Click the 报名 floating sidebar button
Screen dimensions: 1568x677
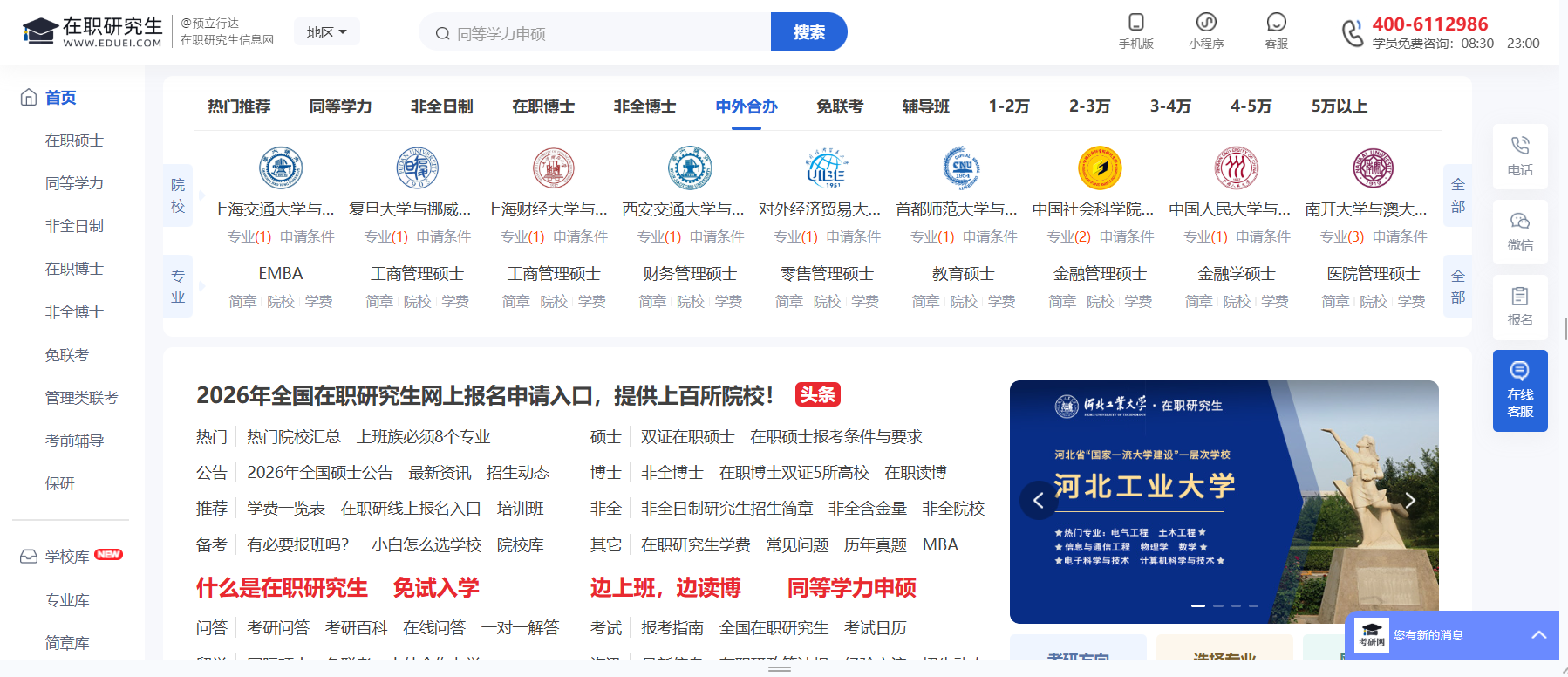(x=1520, y=306)
